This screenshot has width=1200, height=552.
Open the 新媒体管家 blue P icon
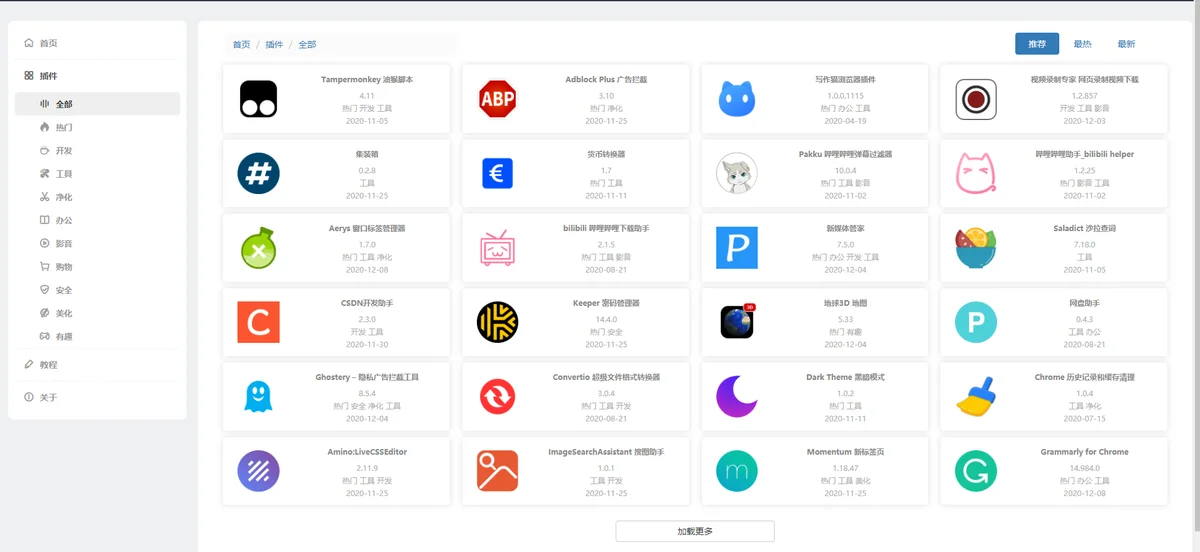[737, 248]
